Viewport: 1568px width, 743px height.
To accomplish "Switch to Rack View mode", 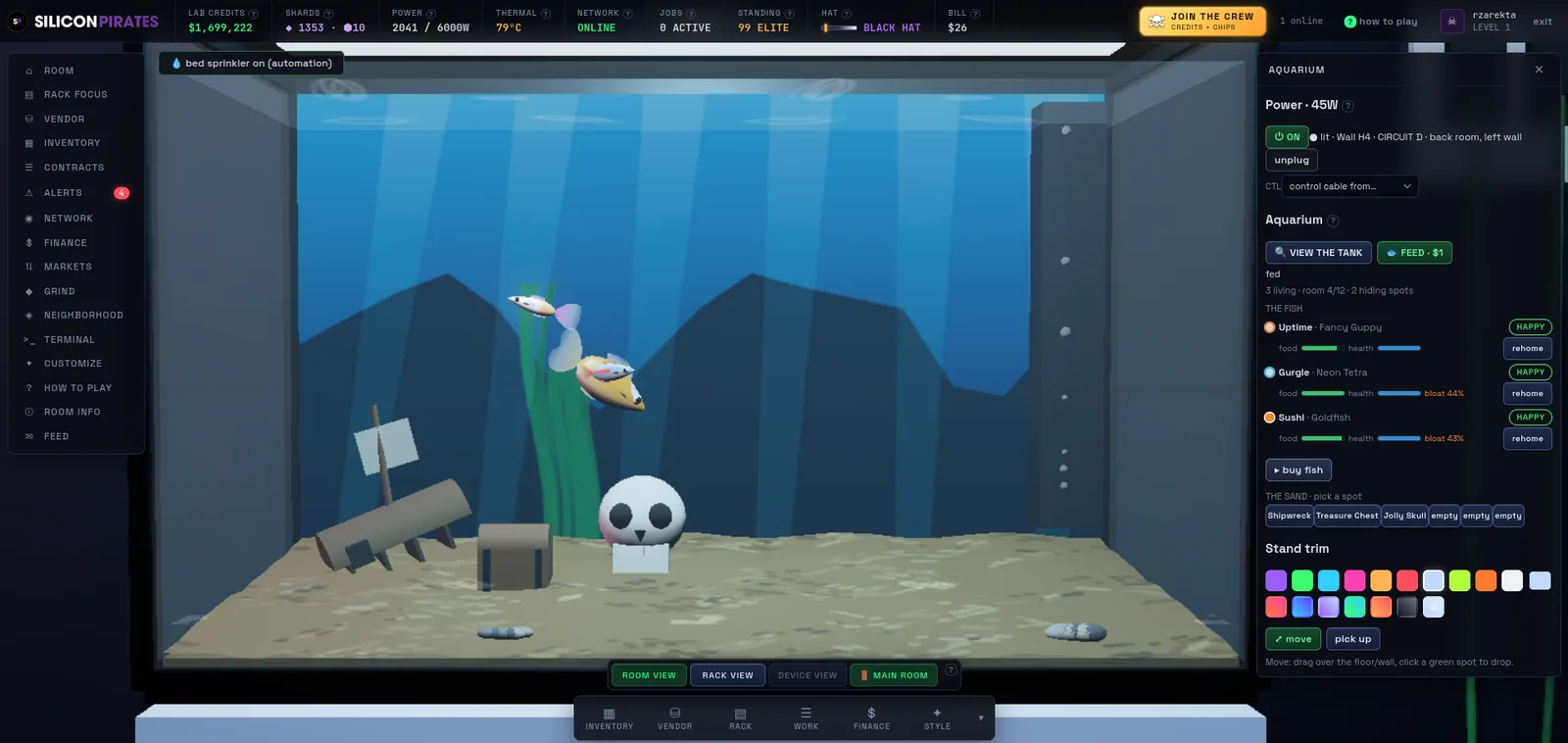I will [x=727, y=675].
